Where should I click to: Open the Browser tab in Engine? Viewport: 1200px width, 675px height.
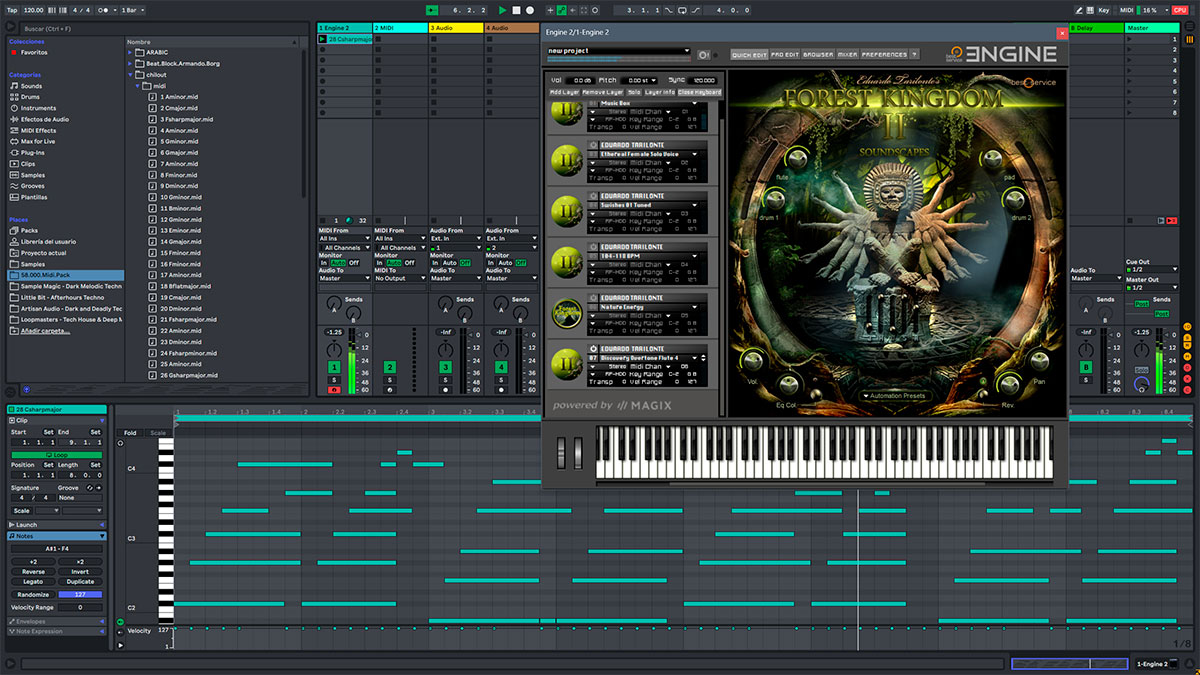[818, 55]
